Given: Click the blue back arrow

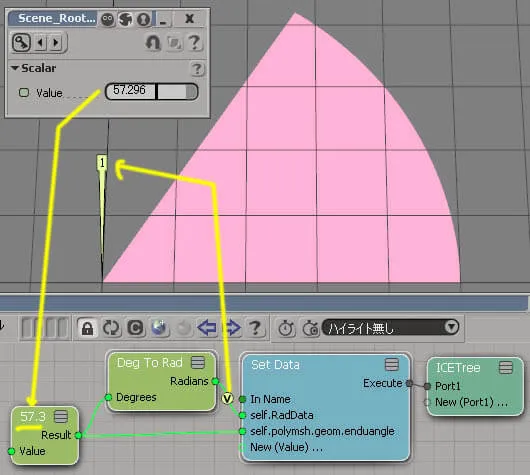Looking at the screenshot, I should [x=207, y=328].
